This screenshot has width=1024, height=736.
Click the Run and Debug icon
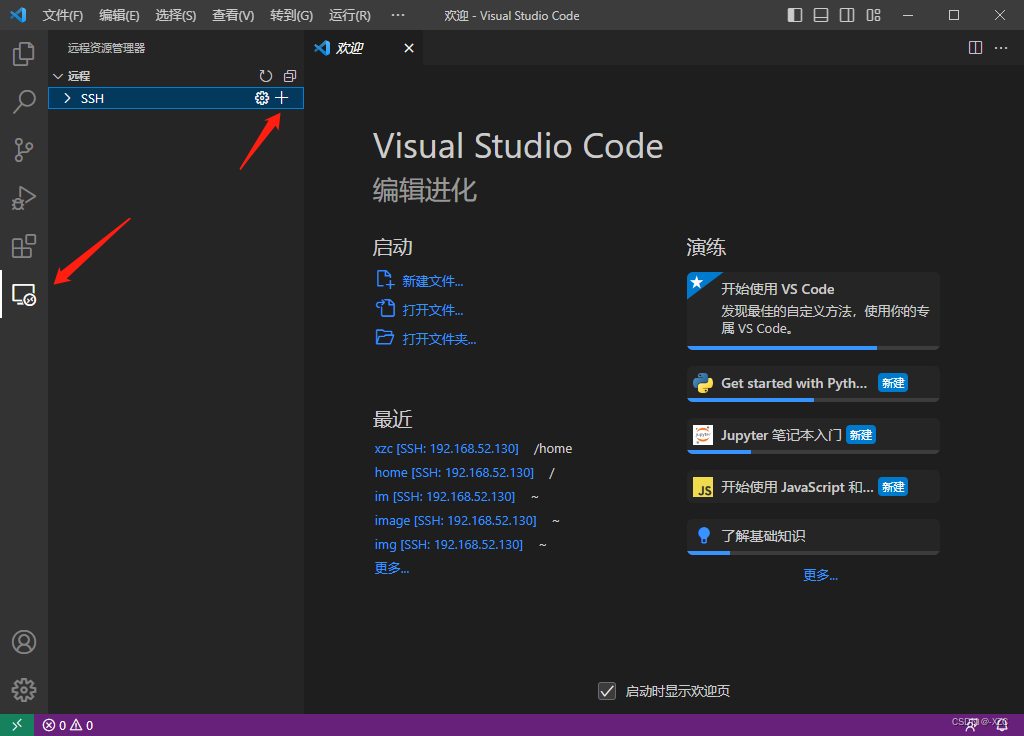[x=23, y=198]
